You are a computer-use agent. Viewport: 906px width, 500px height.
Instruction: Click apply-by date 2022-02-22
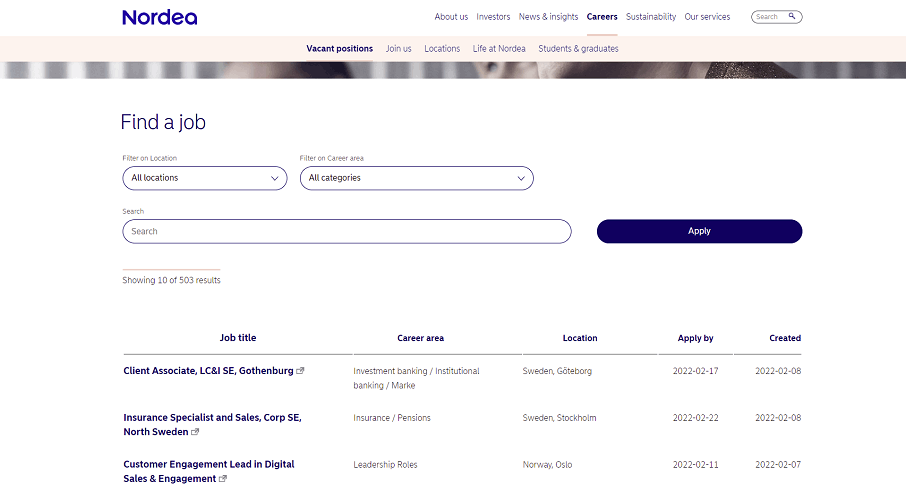click(696, 418)
